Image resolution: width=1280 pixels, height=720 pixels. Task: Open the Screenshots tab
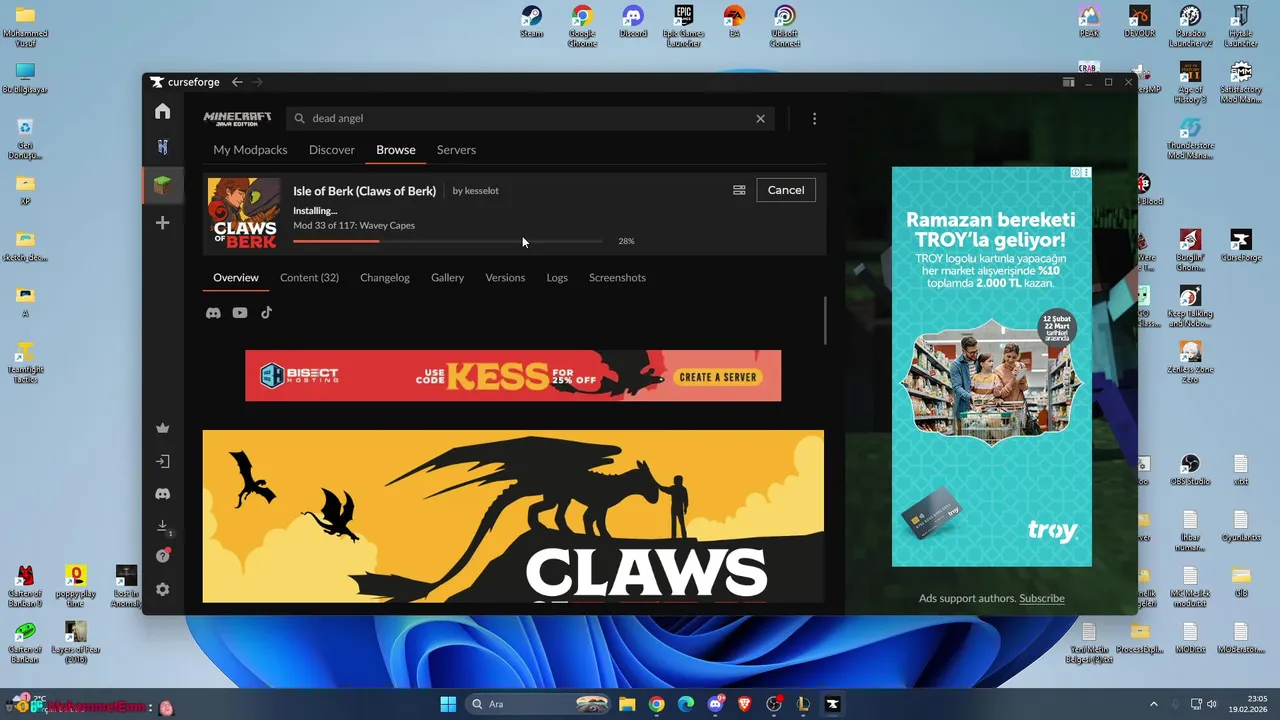pos(617,278)
